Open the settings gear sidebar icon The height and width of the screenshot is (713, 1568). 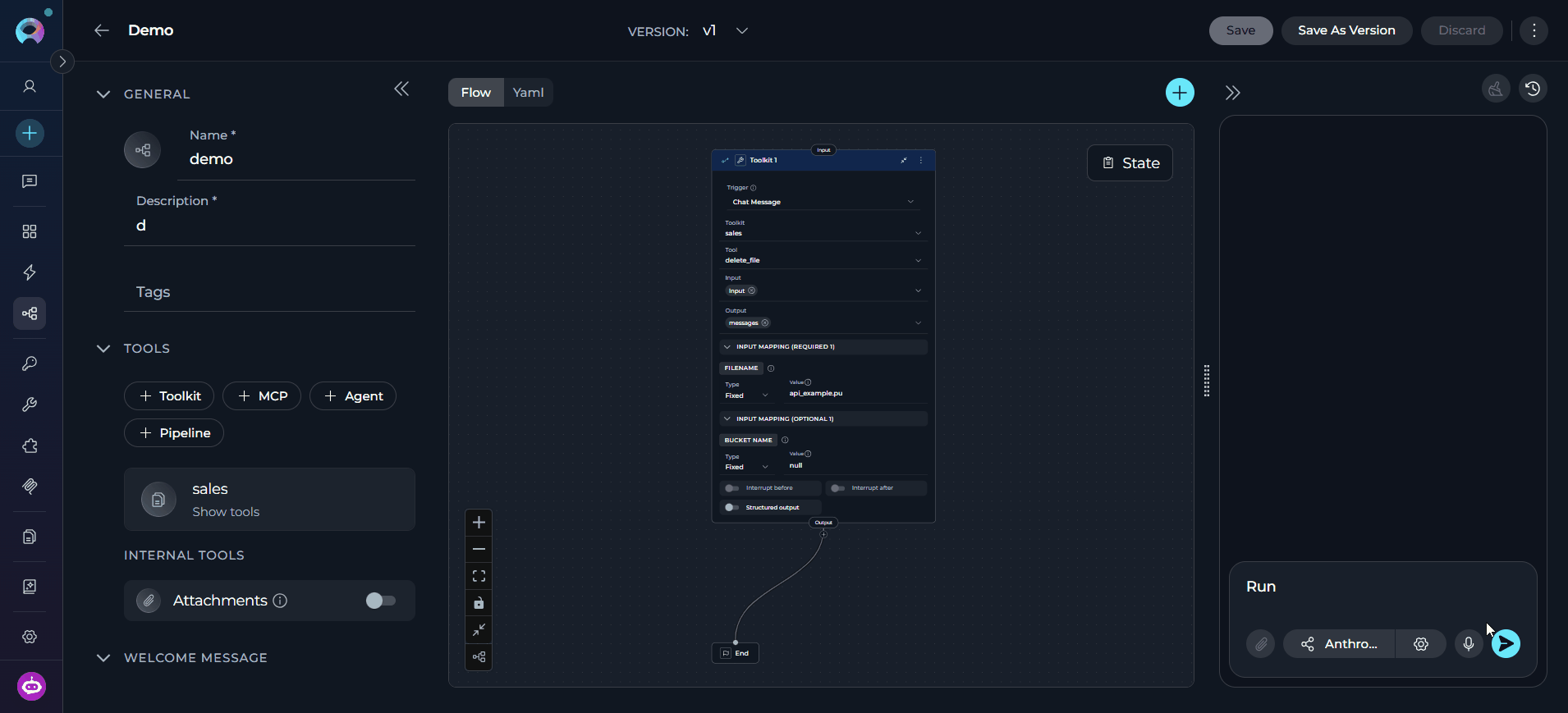click(x=30, y=637)
